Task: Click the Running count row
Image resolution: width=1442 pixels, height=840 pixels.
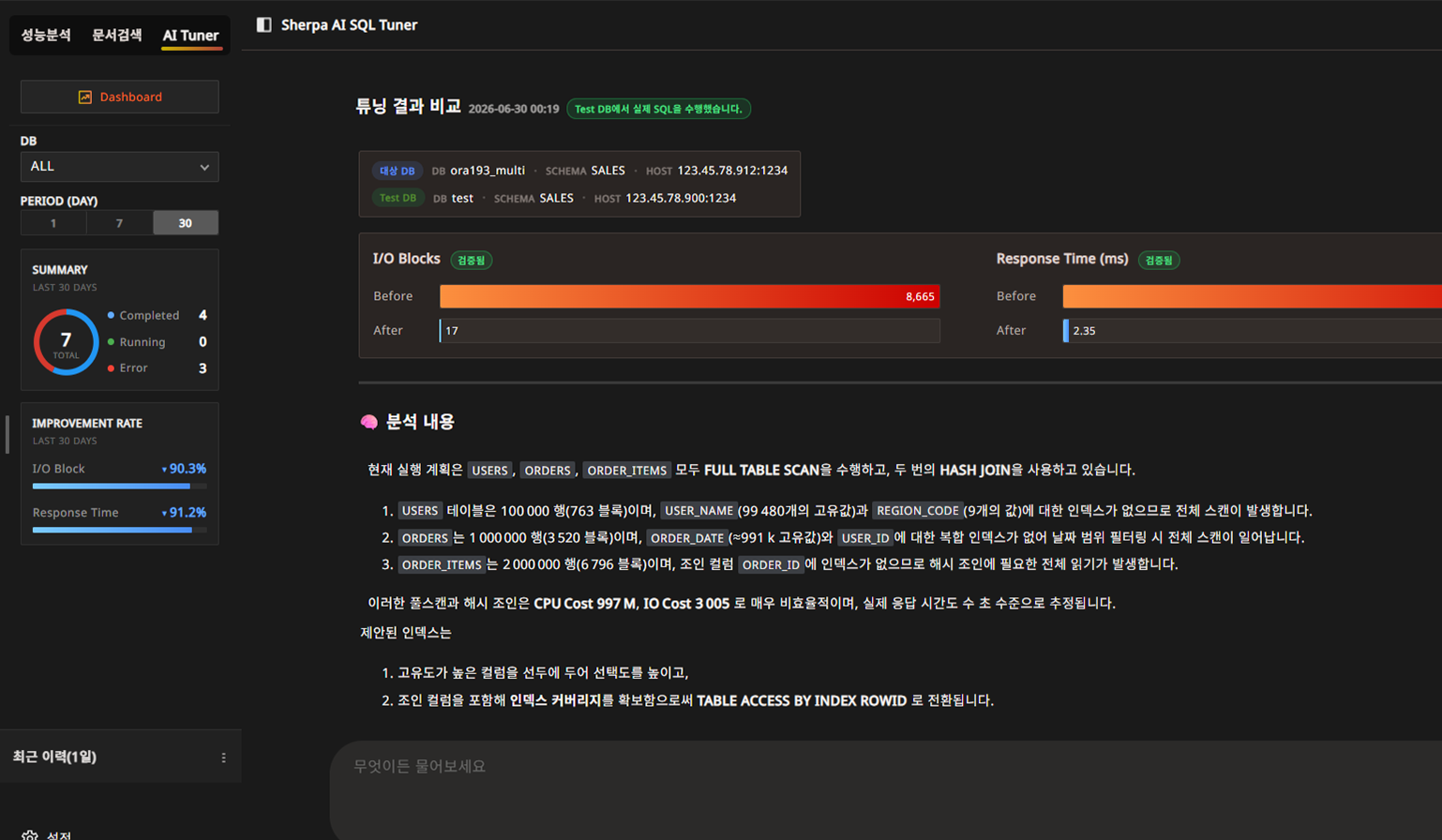Action: pyautogui.click(x=158, y=342)
